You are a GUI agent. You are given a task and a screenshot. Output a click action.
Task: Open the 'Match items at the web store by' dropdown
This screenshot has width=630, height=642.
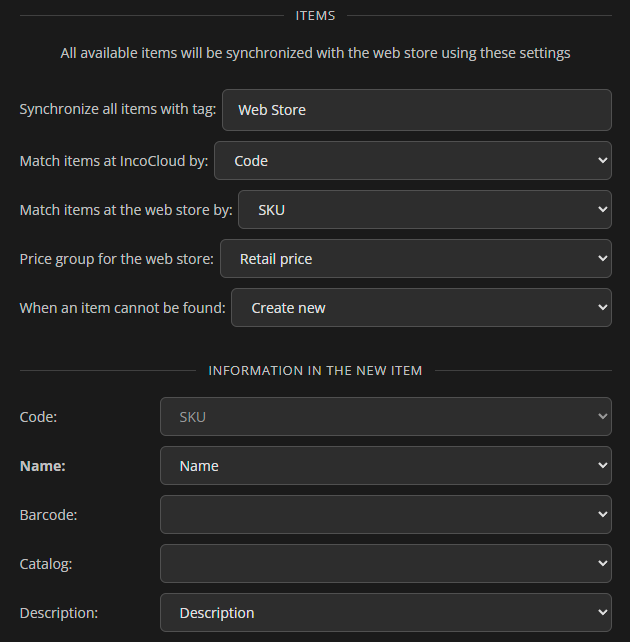click(x=425, y=210)
